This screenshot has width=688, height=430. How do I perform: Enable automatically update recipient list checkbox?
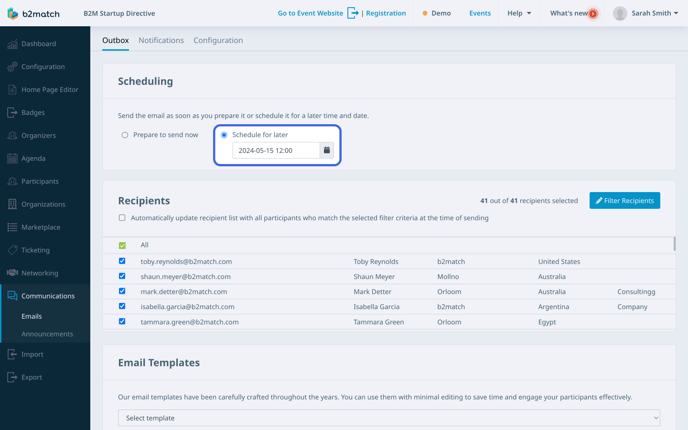coord(122,218)
